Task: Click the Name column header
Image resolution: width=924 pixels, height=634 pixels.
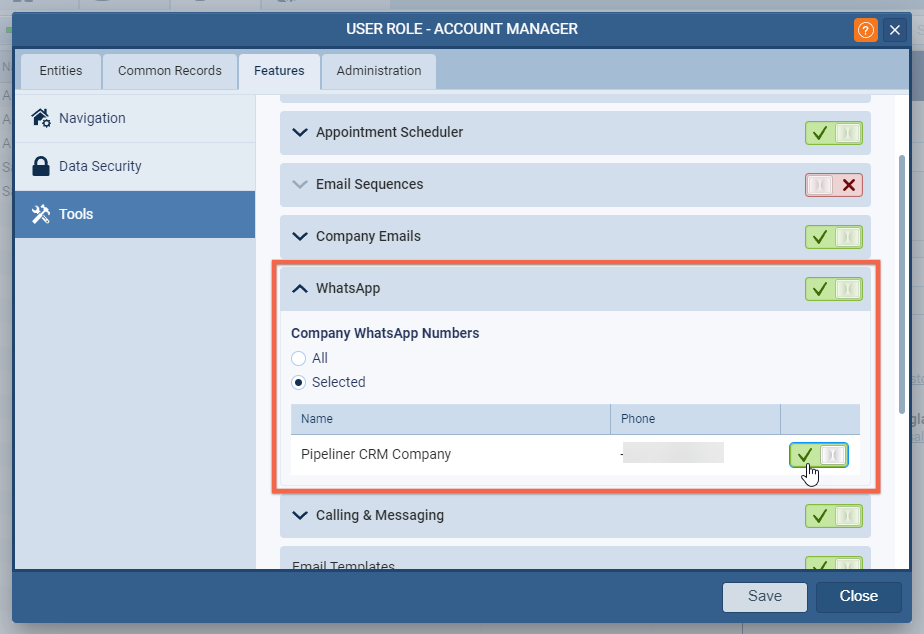Action: click(451, 419)
